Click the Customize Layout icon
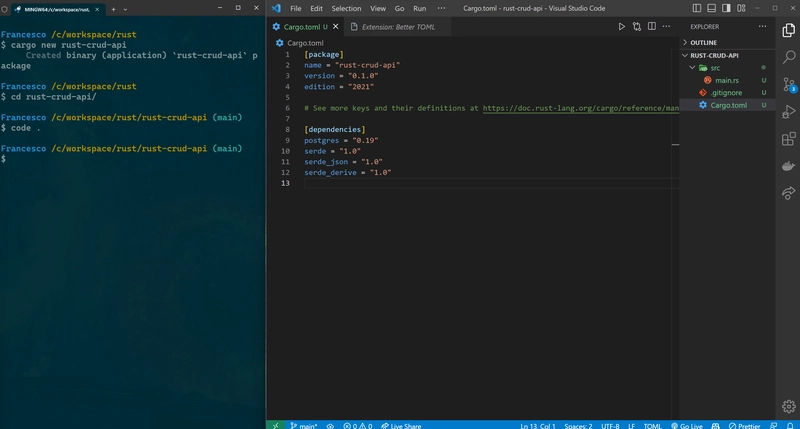Screen dimensions: 800x429 [741, 8]
